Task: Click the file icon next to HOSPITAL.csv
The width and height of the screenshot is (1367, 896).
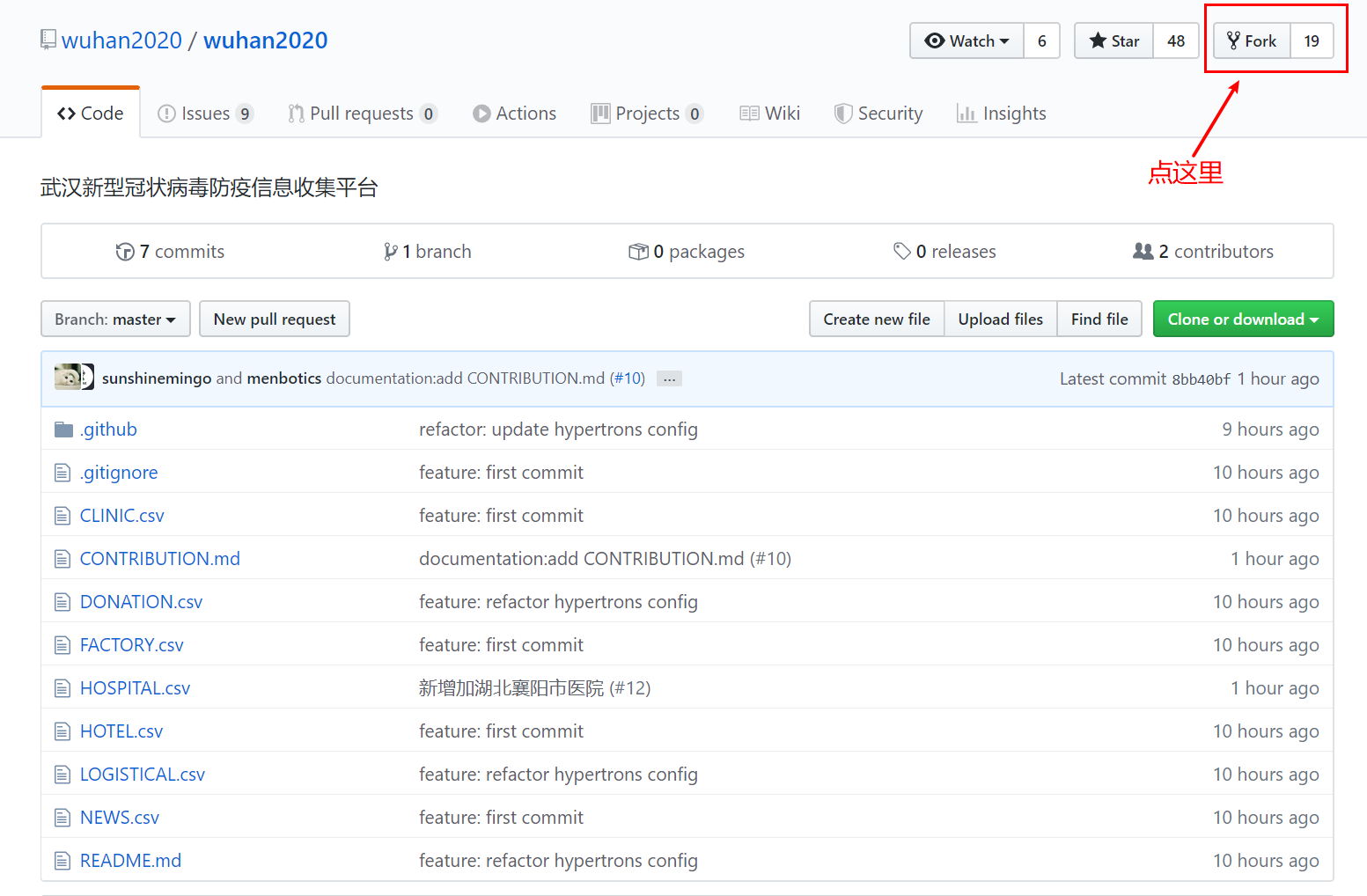Action: click(x=62, y=688)
